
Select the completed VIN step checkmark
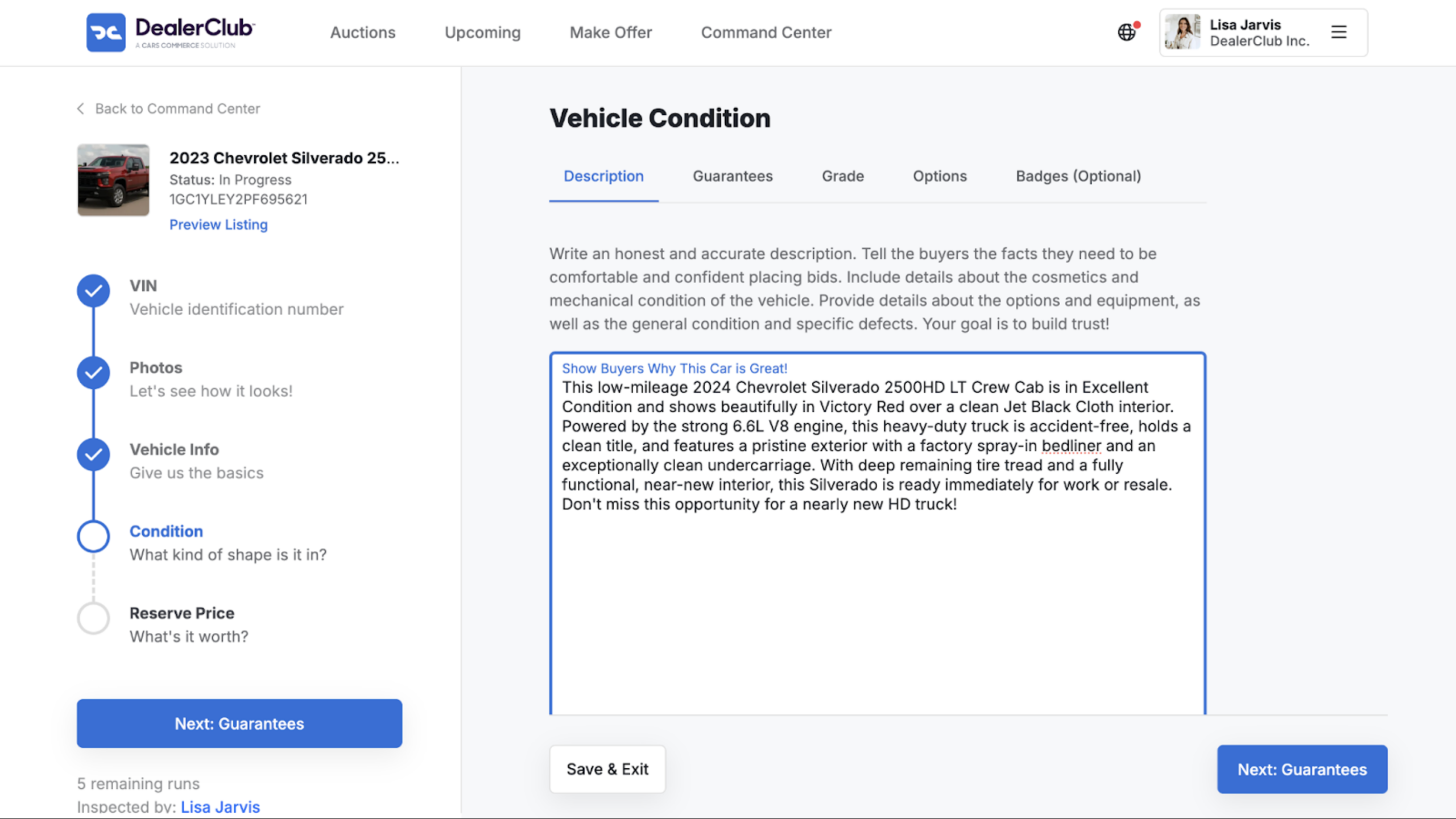[93, 291]
